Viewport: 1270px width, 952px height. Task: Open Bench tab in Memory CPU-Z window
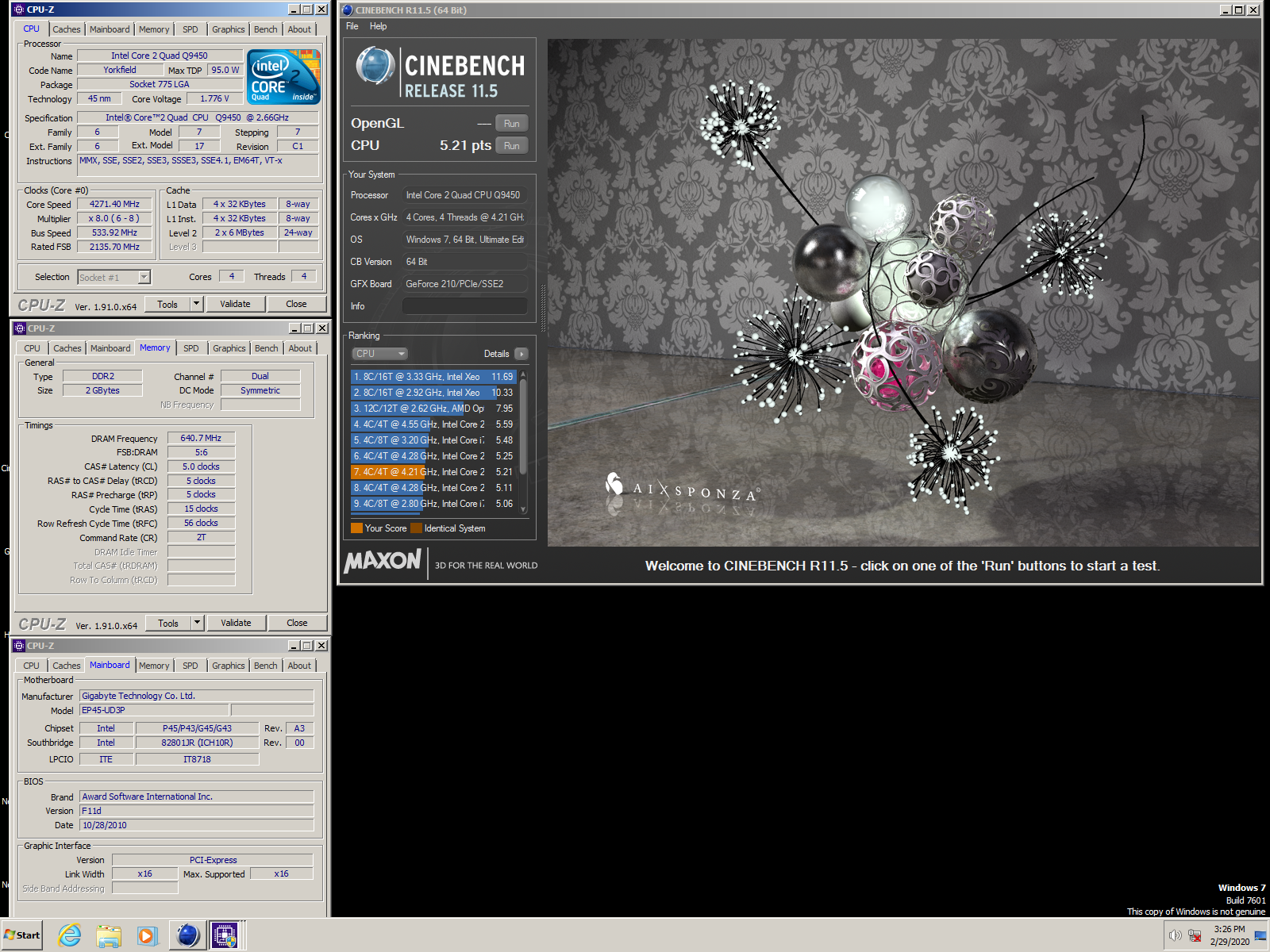tap(267, 348)
